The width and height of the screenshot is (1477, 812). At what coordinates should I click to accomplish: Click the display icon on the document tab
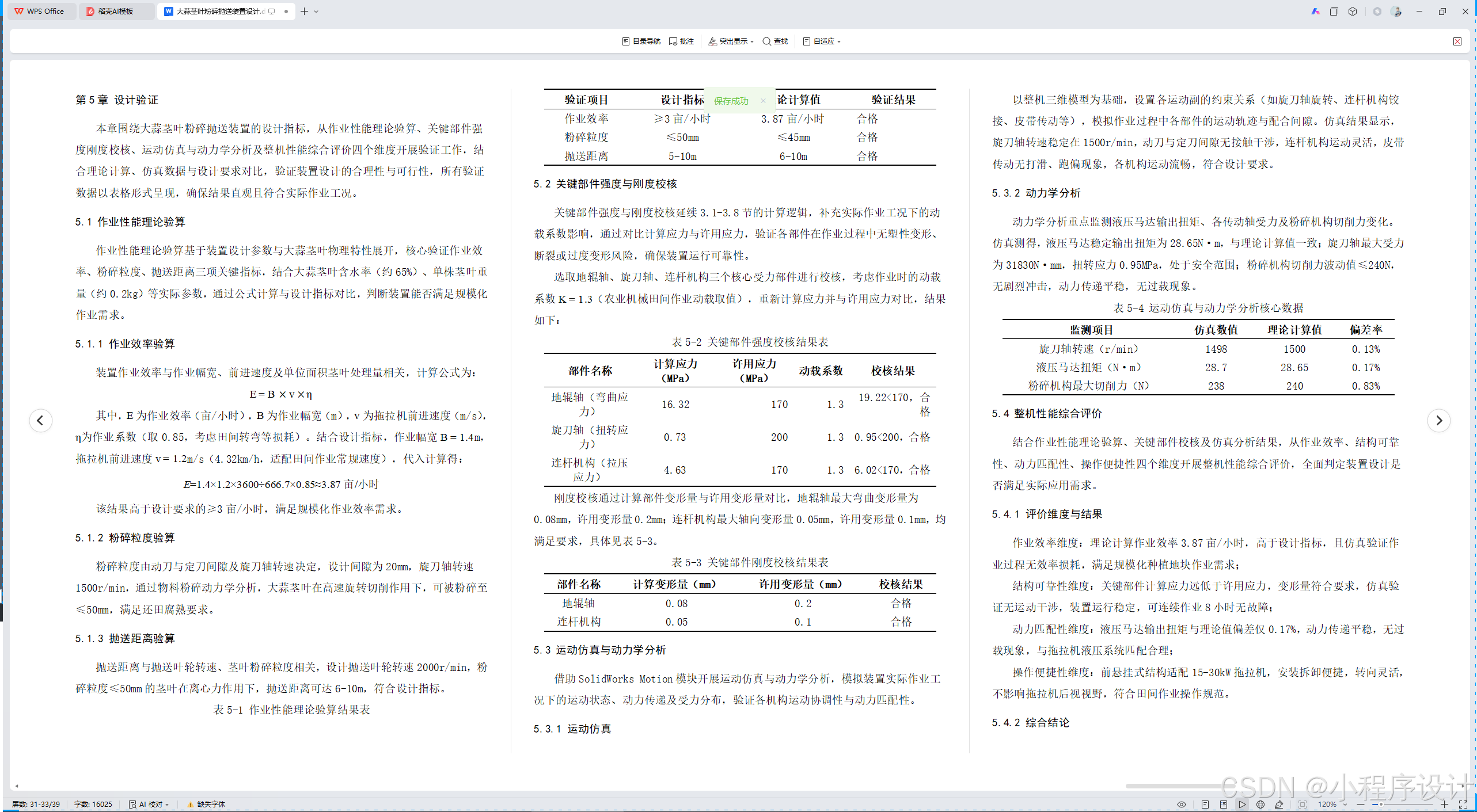point(272,11)
